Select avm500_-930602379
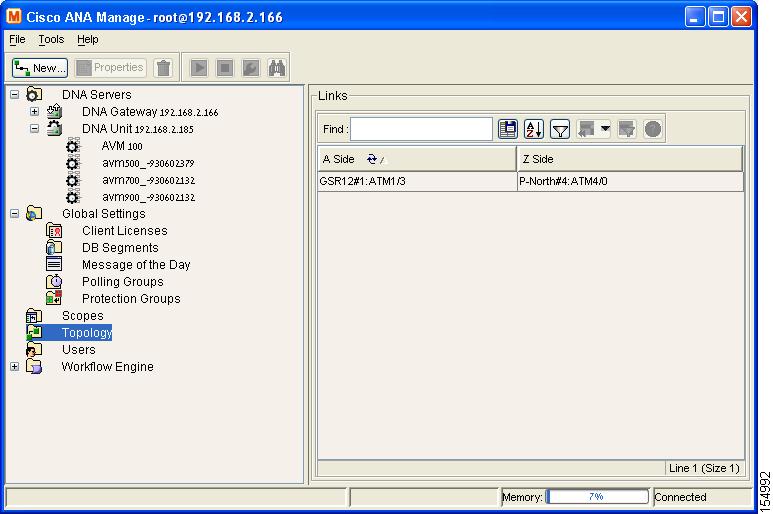The height and width of the screenshot is (514, 773). (148, 163)
